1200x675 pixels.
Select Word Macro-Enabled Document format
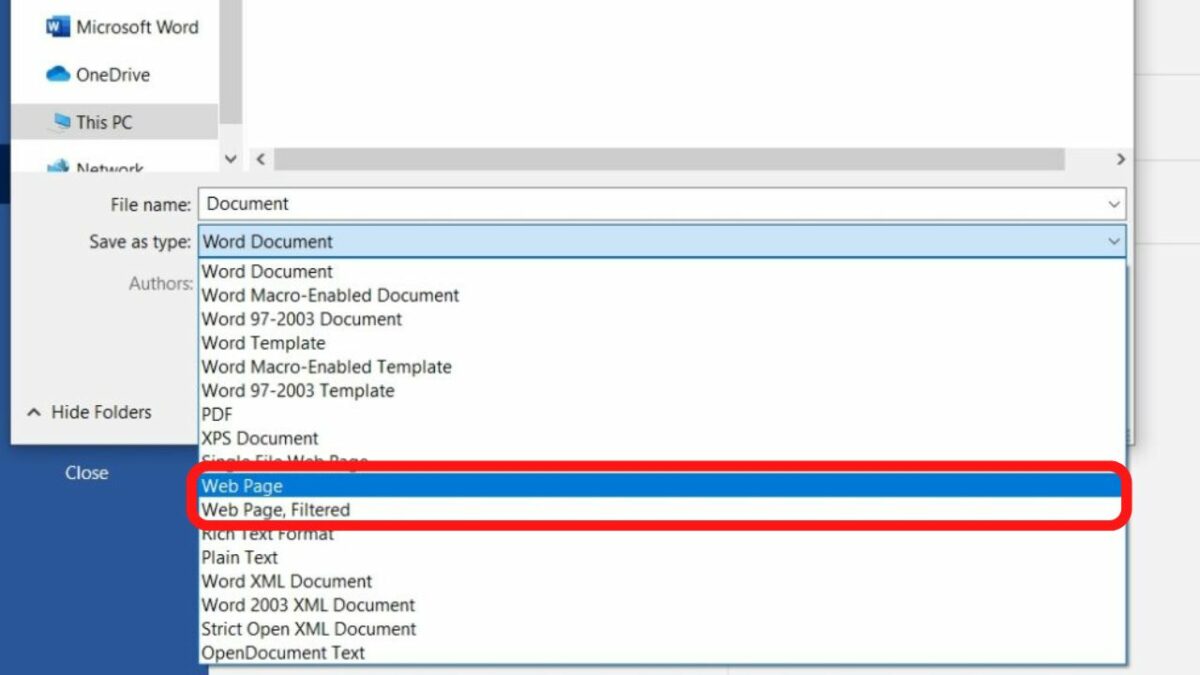(330, 295)
